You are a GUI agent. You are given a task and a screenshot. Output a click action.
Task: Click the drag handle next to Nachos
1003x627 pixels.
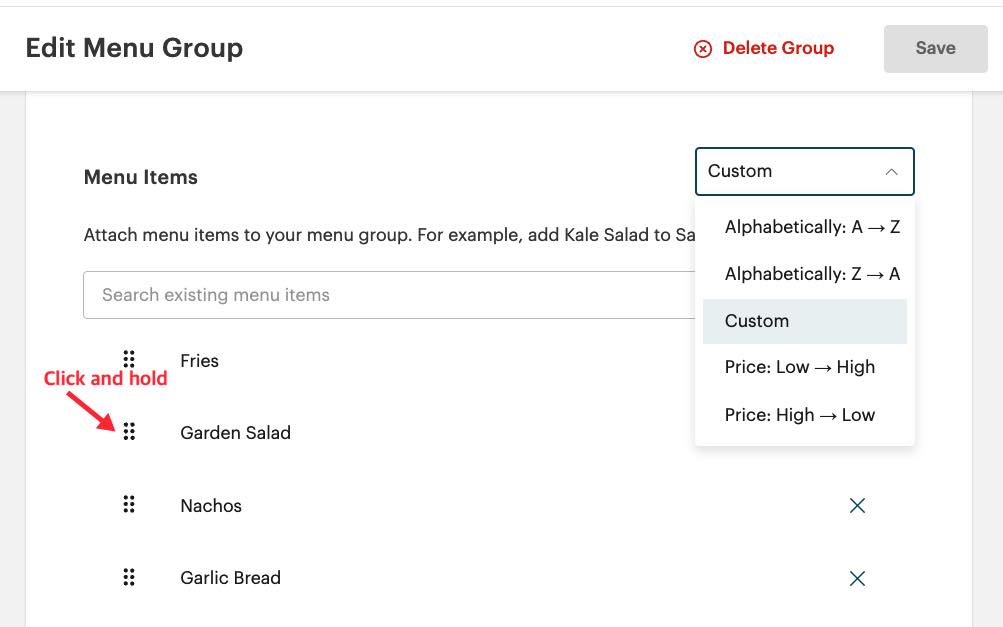tap(129, 506)
